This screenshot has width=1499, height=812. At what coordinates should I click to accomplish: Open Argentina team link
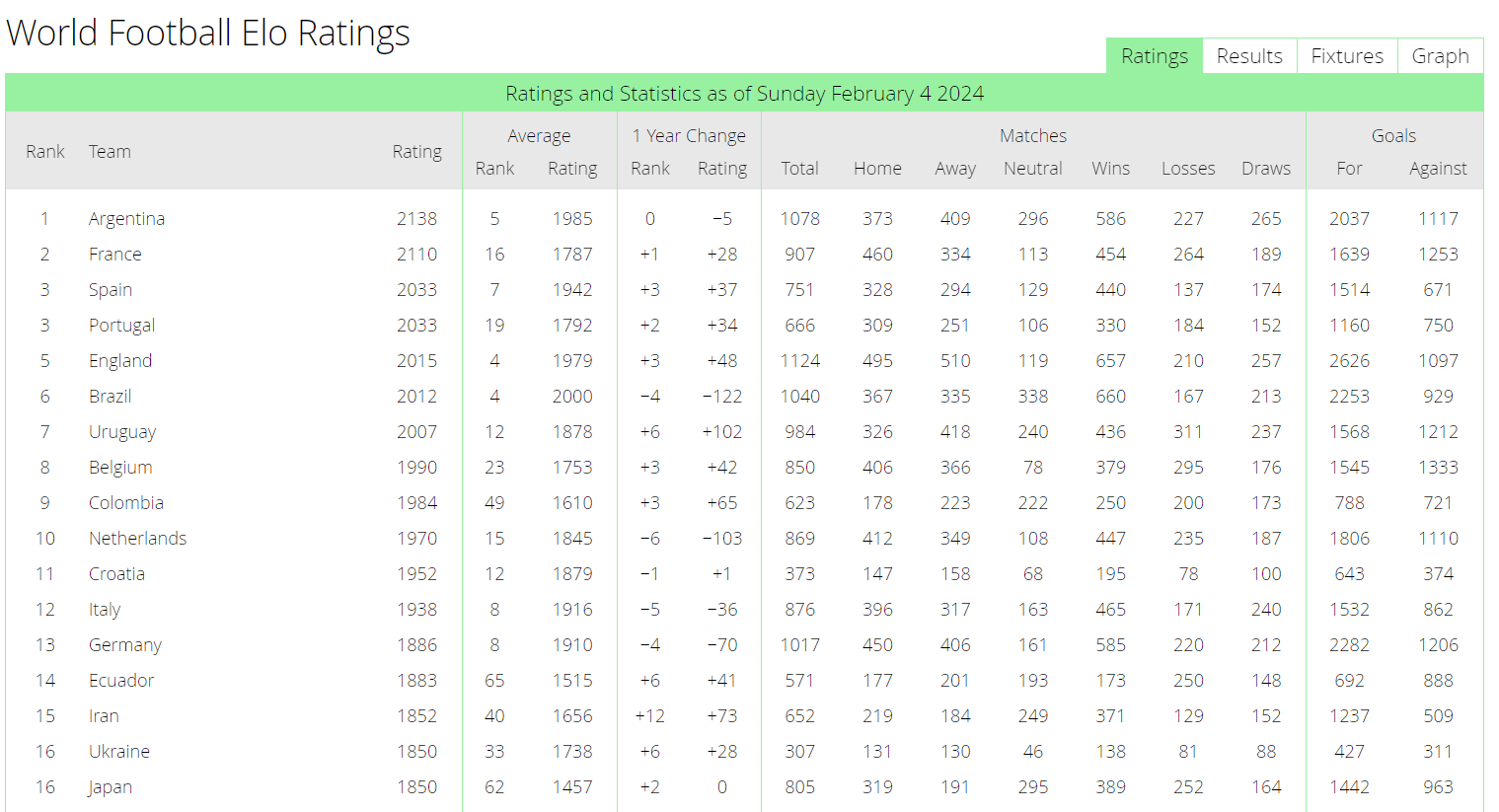point(126,219)
